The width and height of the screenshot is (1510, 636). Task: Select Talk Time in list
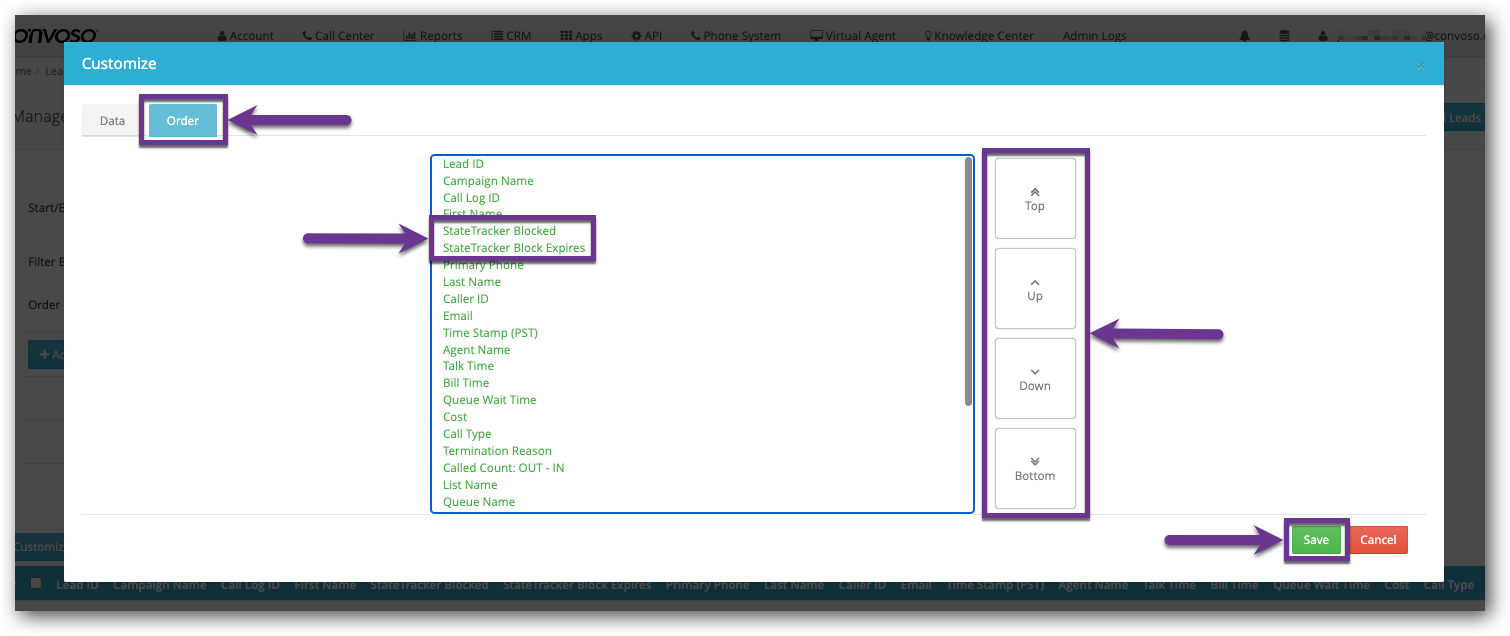tap(468, 366)
